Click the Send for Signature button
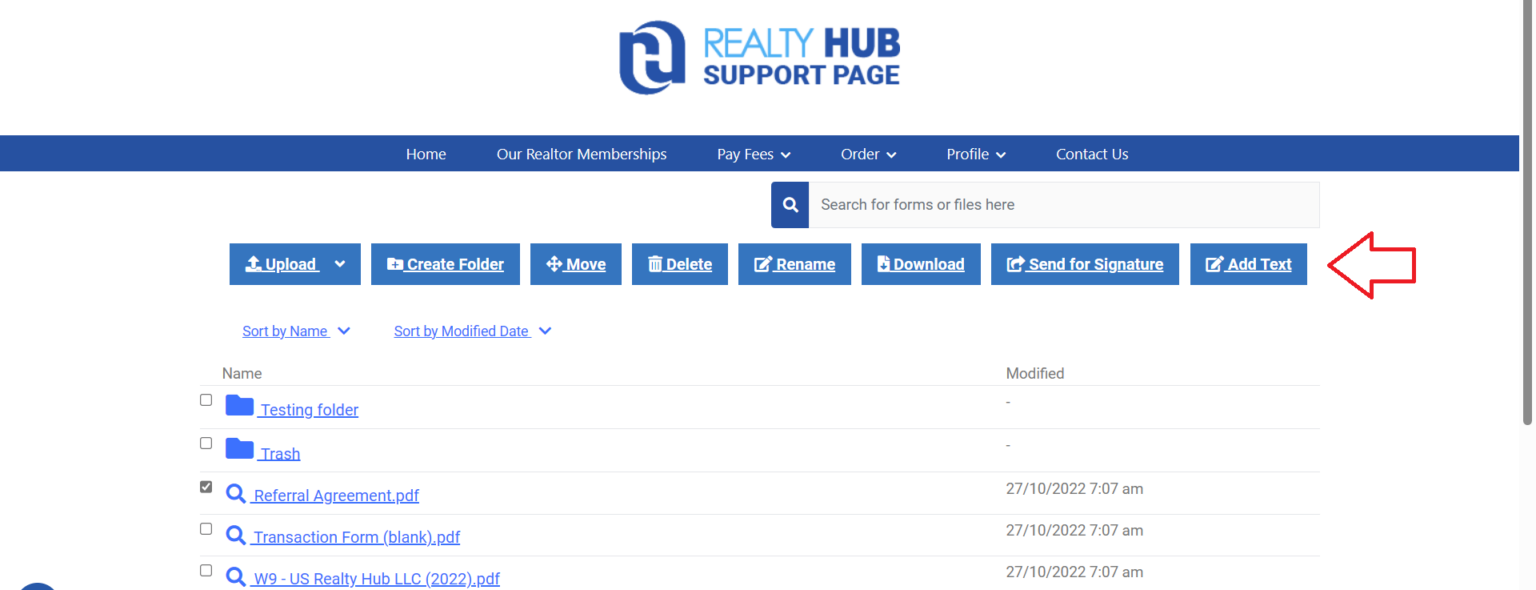Screen dimensions: 1536x590 (x=1085, y=264)
